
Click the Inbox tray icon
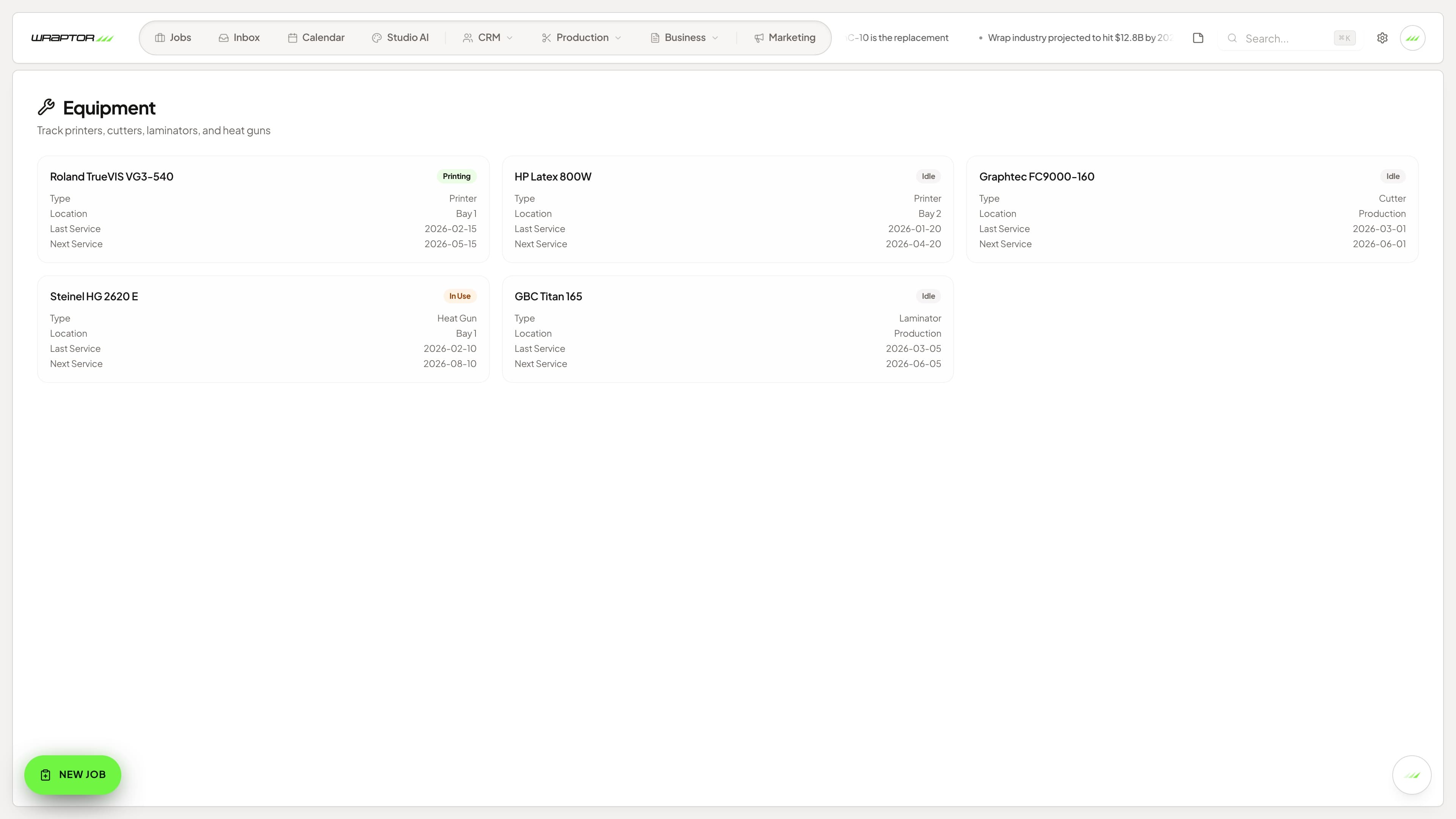click(x=224, y=38)
